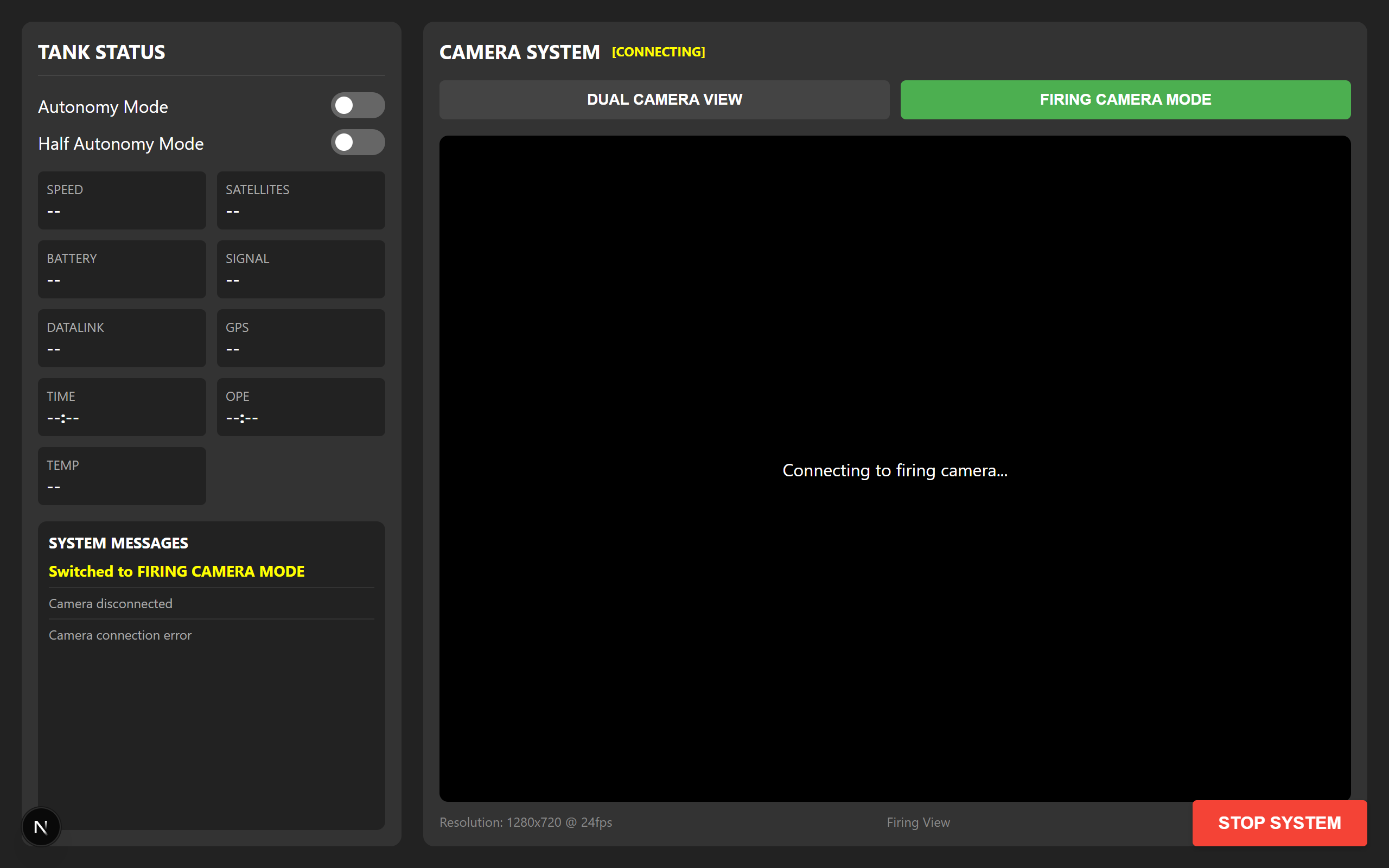Click the Satellites status tile

tap(301, 200)
